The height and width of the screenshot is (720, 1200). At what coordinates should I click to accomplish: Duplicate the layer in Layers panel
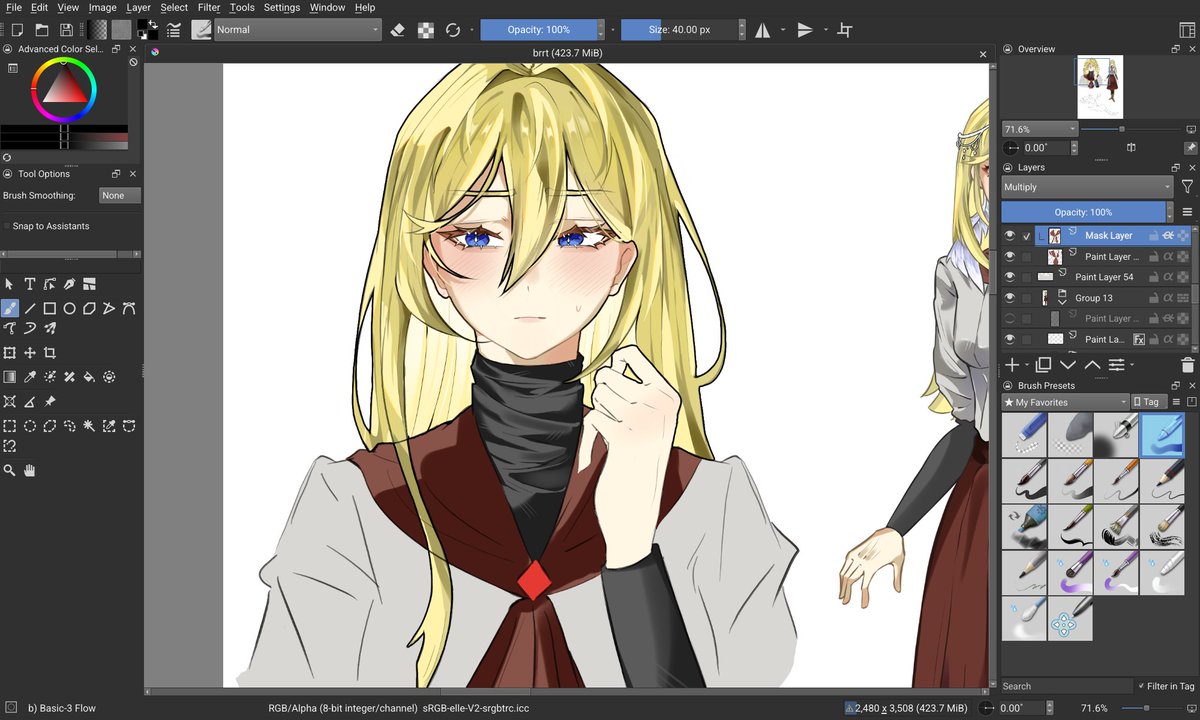point(1043,365)
